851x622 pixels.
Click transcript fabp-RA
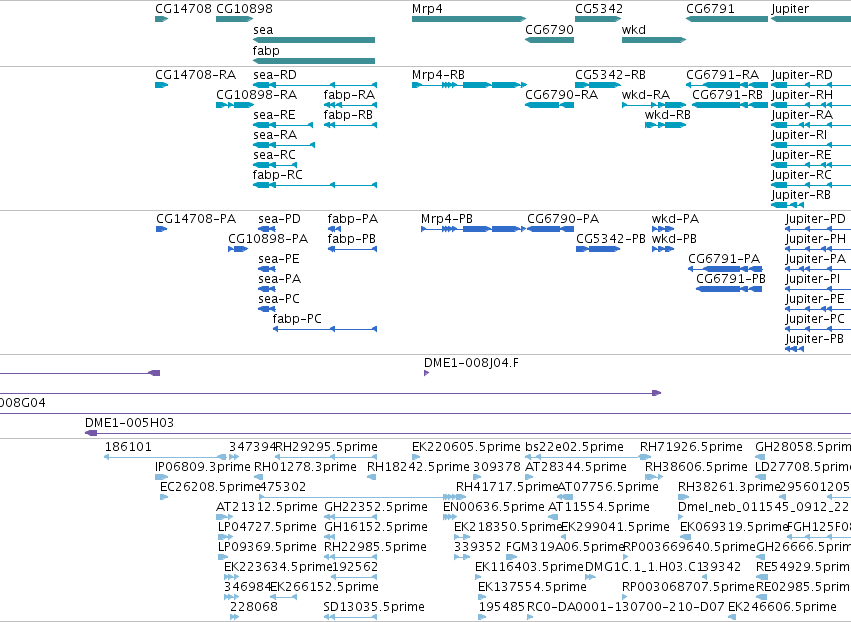tap(350, 105)
